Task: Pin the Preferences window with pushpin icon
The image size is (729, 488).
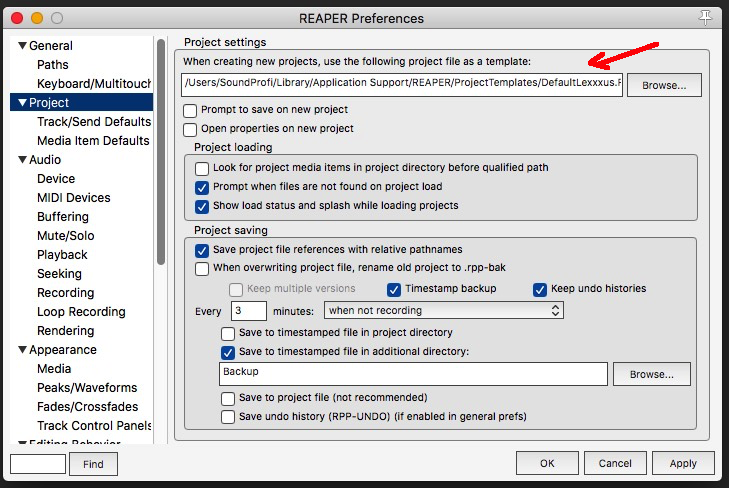Action: (x=705, y=18)
